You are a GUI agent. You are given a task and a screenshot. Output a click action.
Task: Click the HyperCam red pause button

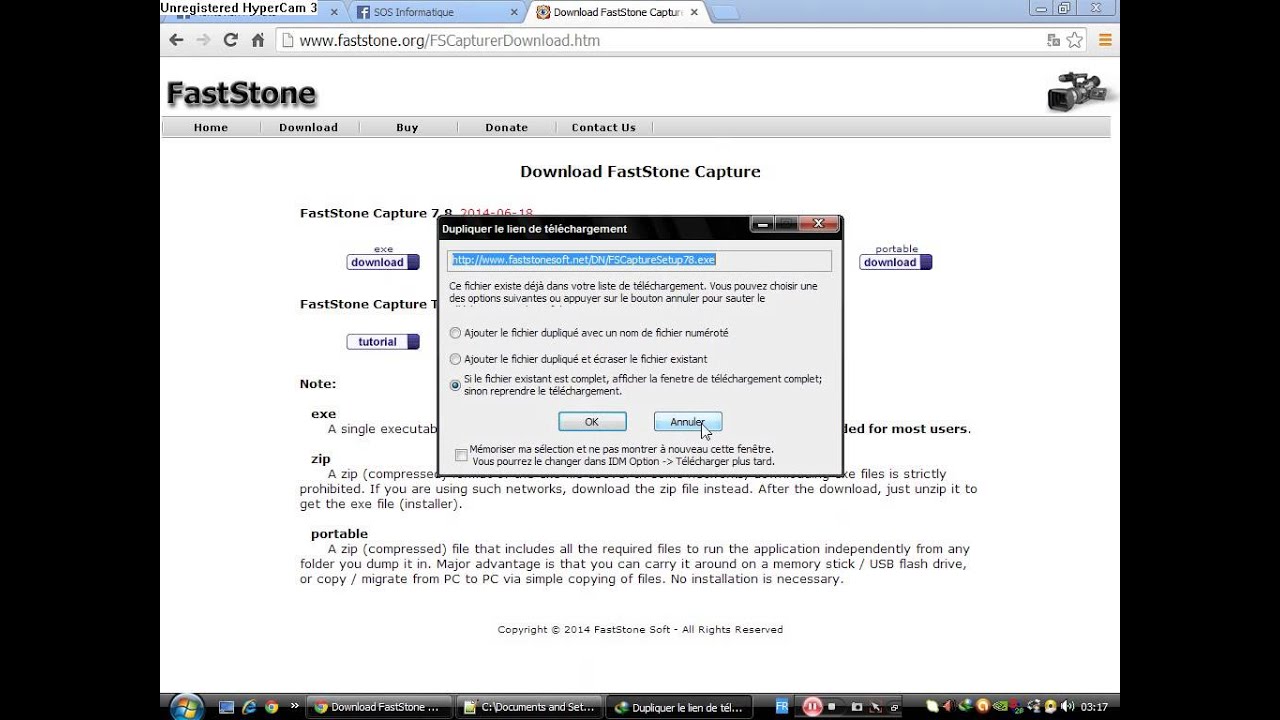[811, 707]
